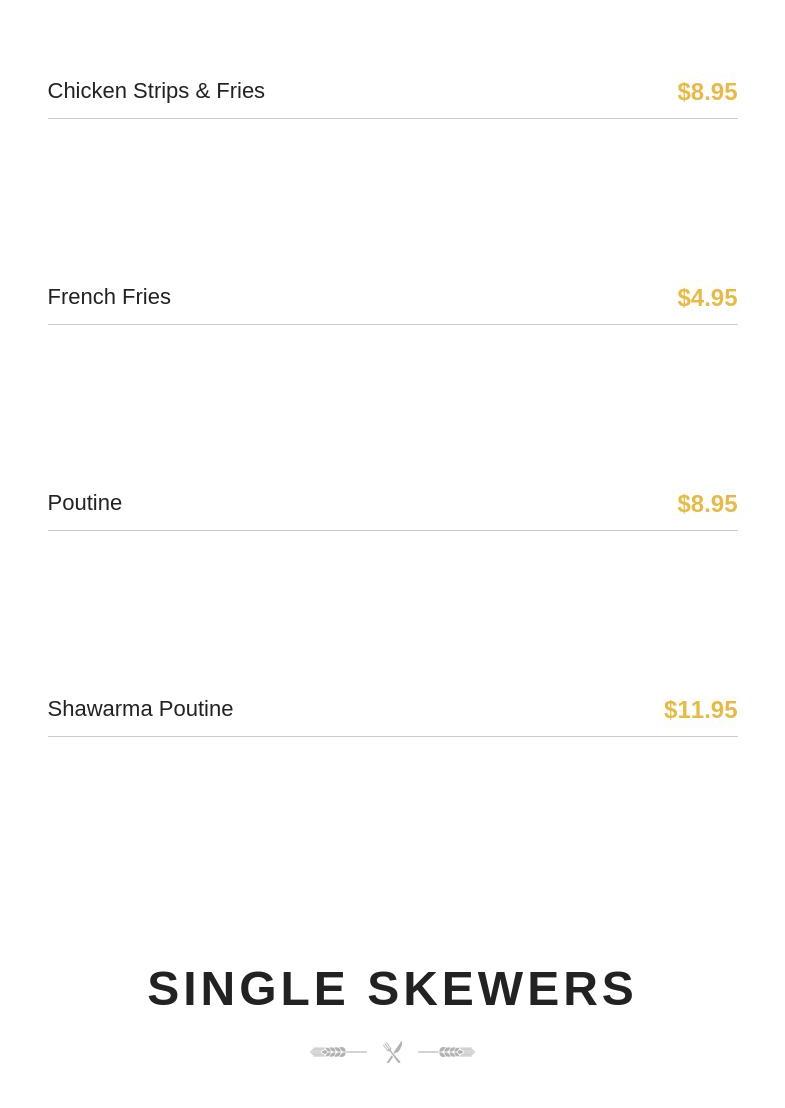This screenshot has width=785, height=1108.
Task: Click the plain Poutine's $8.95 price
Action: click(707, 504)
